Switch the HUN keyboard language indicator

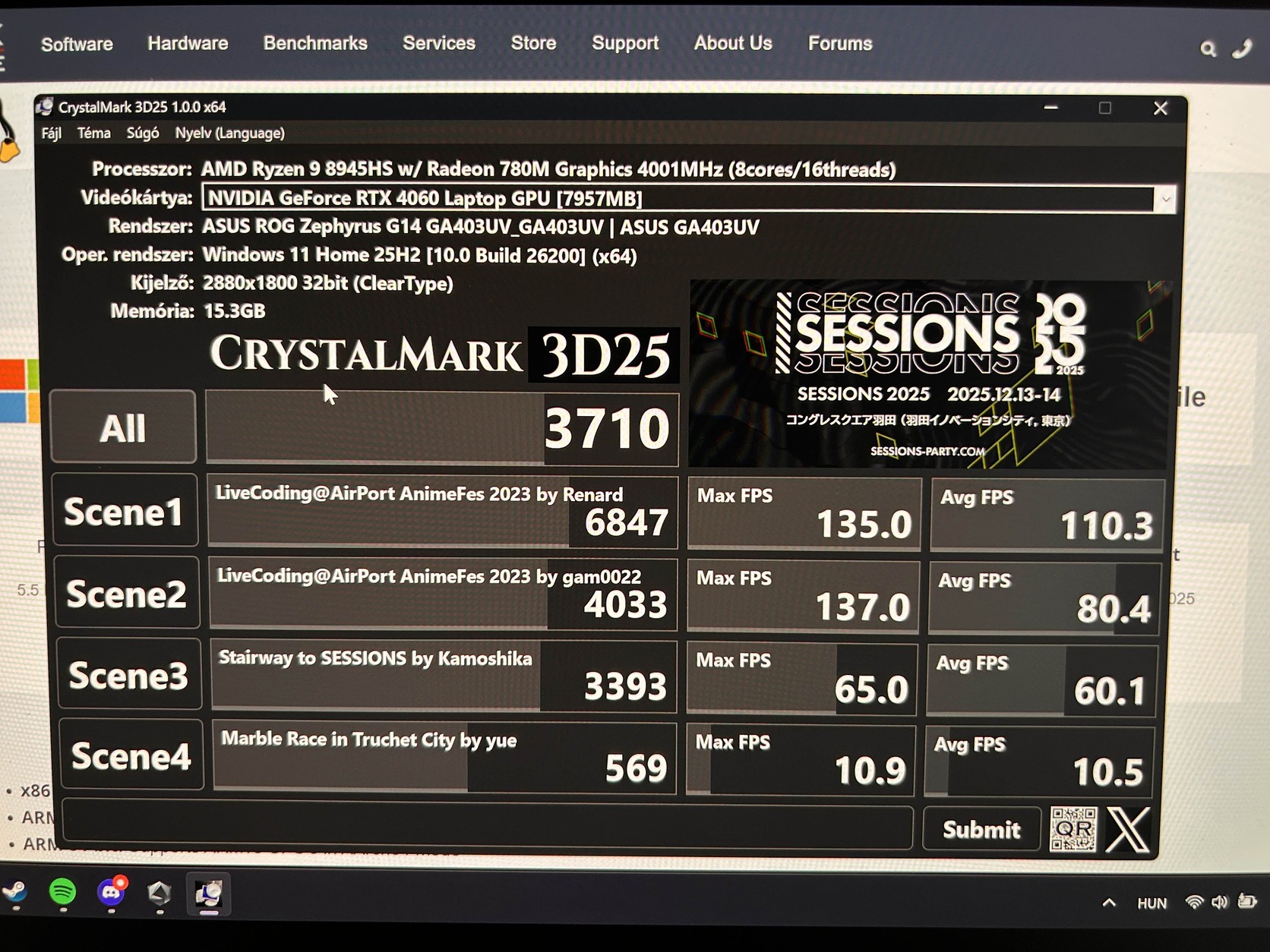pyautogui.click(x=1152, y=903)
